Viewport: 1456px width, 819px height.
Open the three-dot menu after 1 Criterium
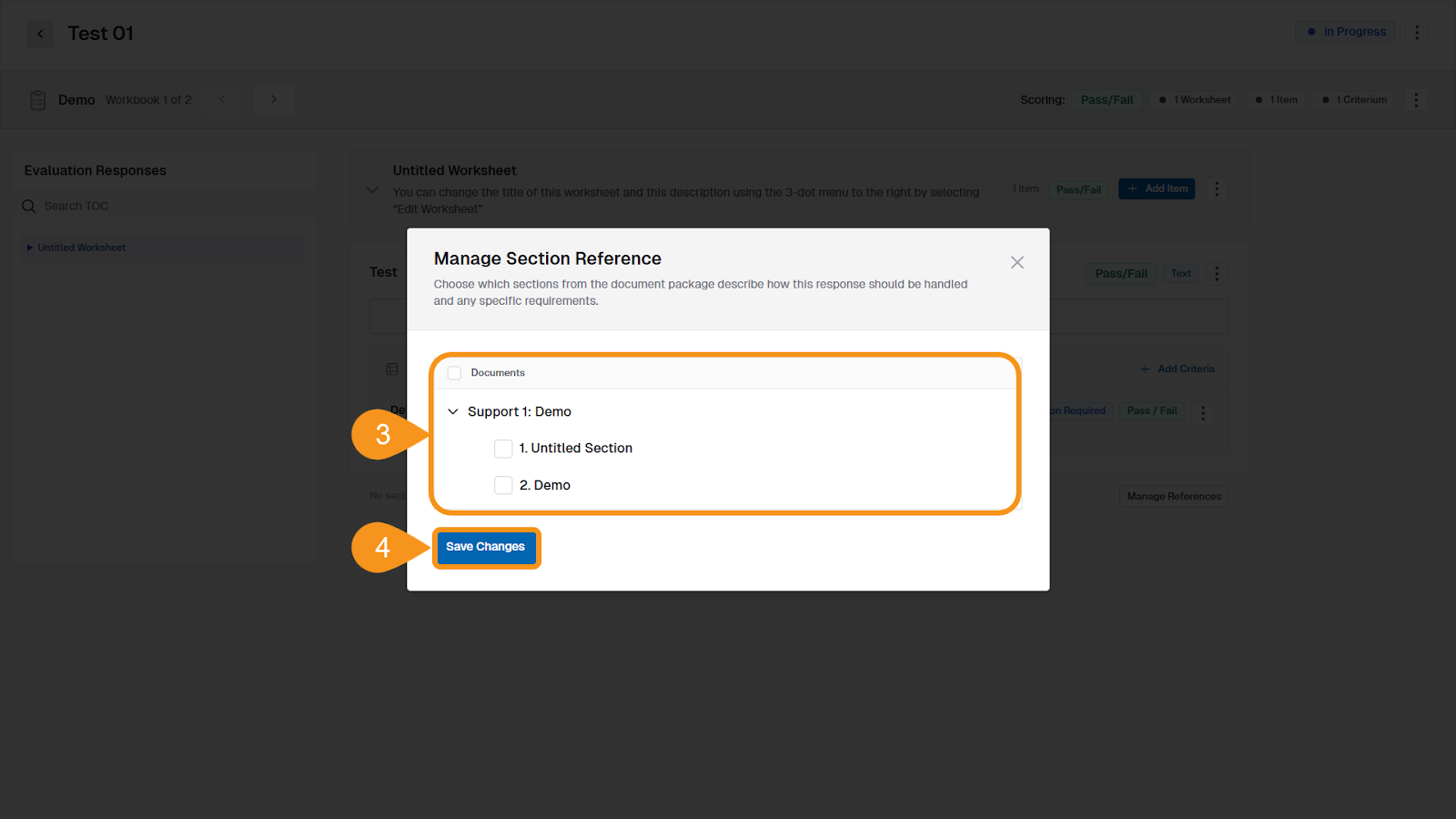click(x=1416, y=100)
